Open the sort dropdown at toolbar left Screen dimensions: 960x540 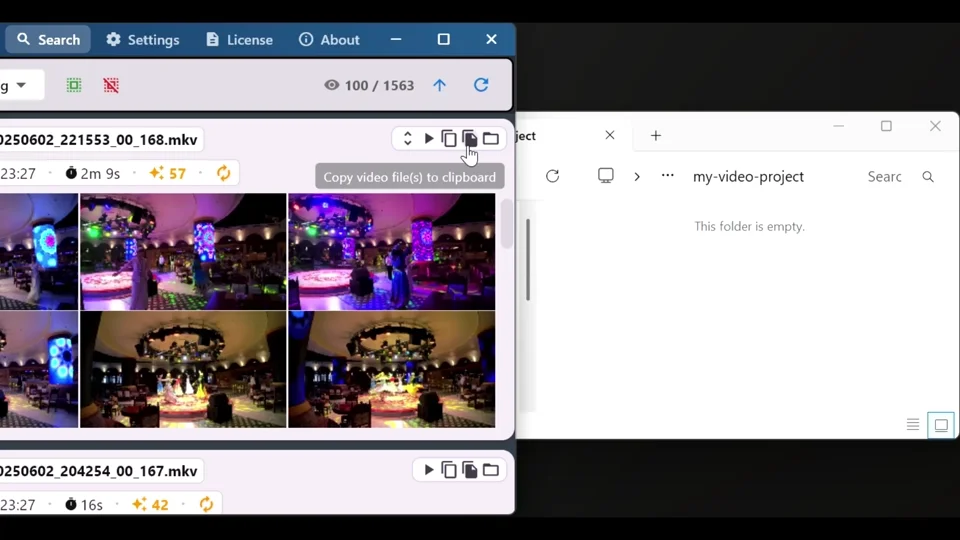pyautogui.click(x=20, y=85)
